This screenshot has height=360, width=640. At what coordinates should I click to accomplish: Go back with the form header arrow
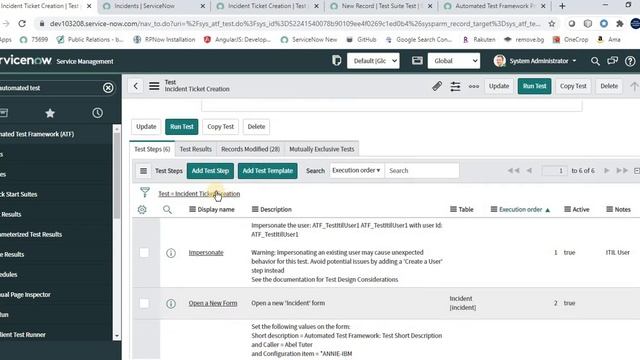click(x=136, y=86)
